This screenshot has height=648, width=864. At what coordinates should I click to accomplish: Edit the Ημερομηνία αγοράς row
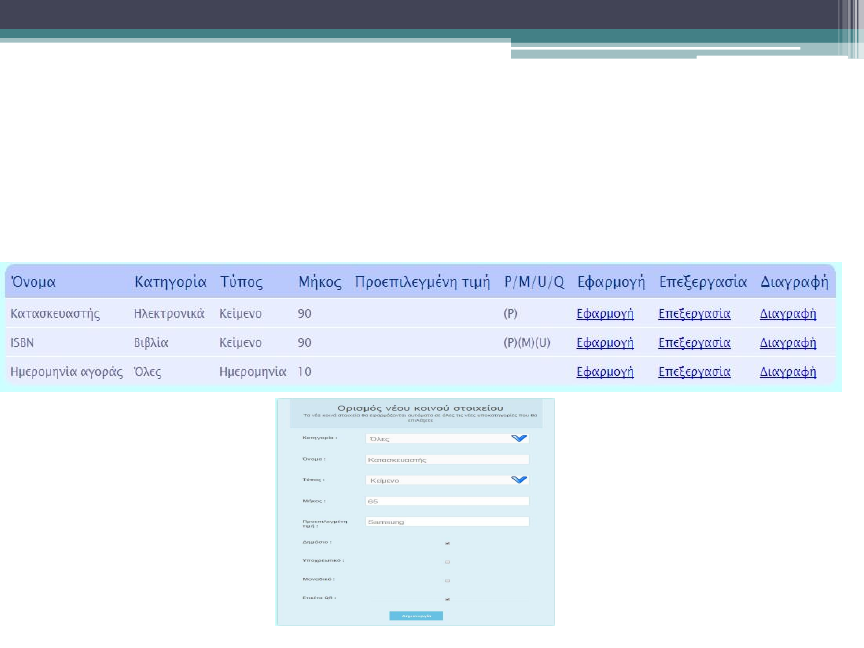click(694, 372)
